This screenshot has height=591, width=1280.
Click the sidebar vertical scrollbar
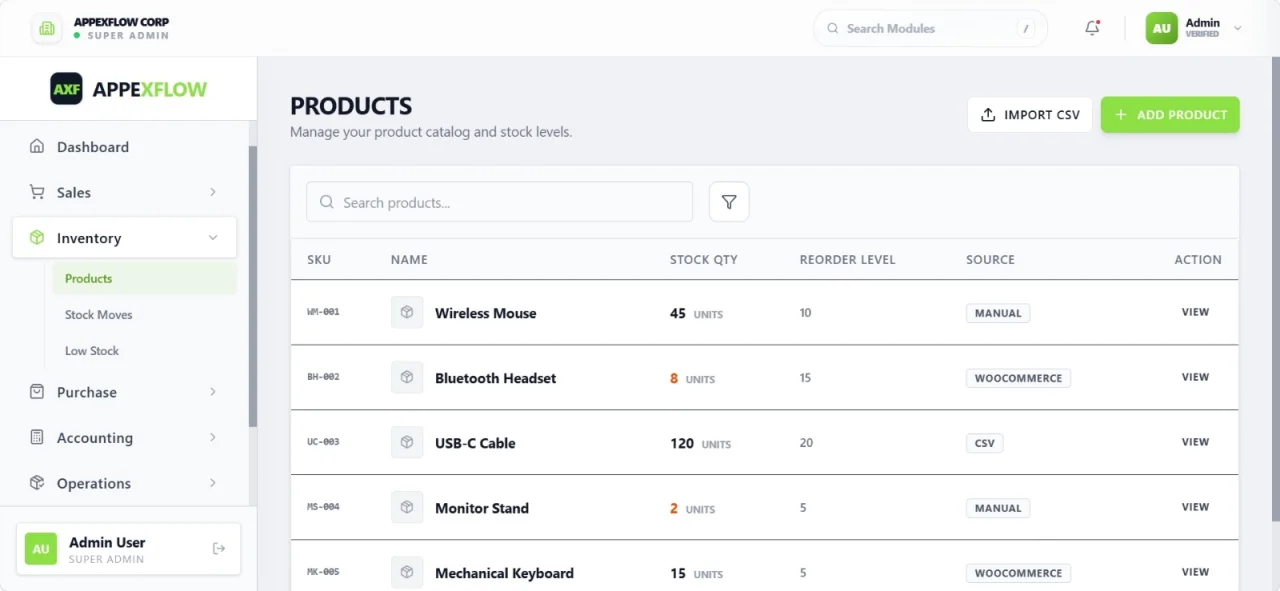pyautogui.click(x=253, y=286)
